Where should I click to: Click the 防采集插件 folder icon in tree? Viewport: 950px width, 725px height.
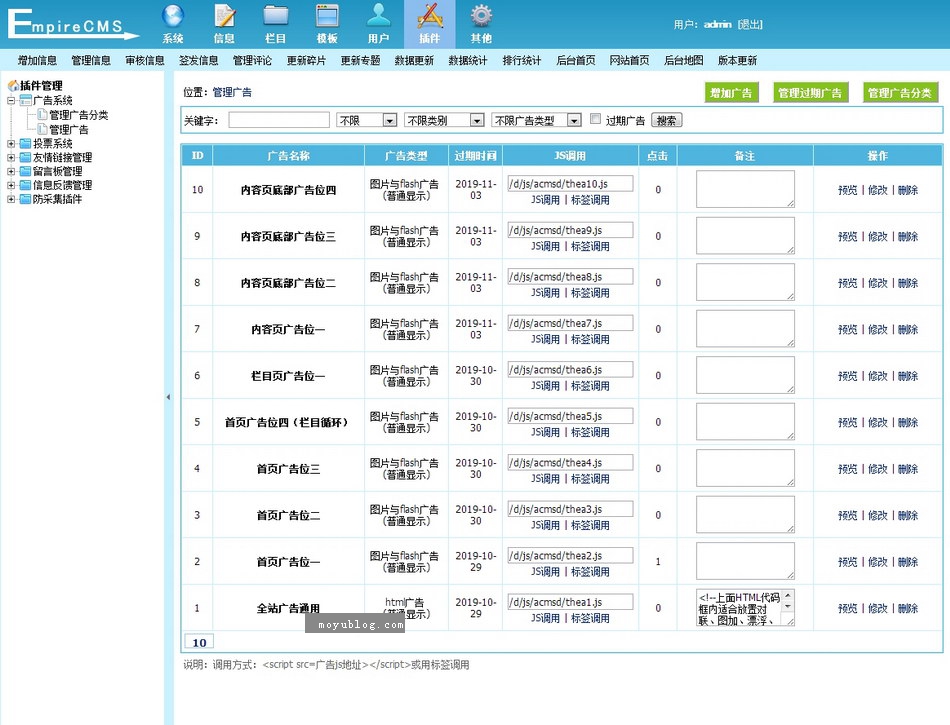(25, 199)
